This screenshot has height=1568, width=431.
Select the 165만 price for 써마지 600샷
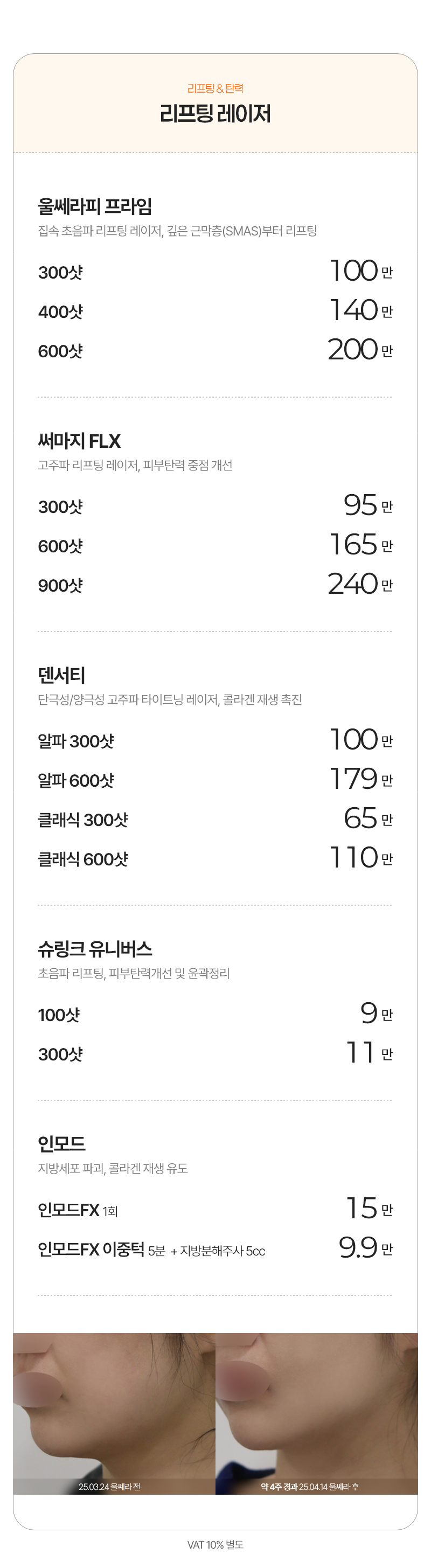pos(361,544)
